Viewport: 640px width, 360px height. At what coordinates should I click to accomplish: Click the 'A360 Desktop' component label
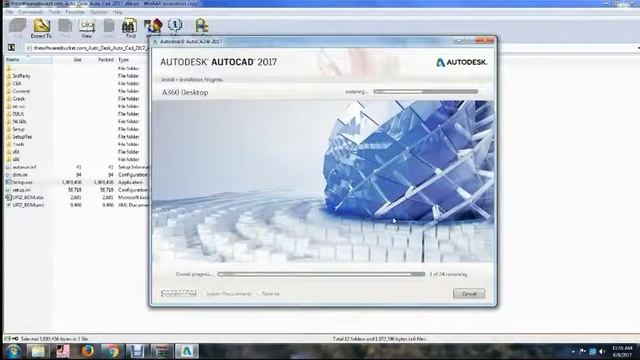[x=185, y=92]
